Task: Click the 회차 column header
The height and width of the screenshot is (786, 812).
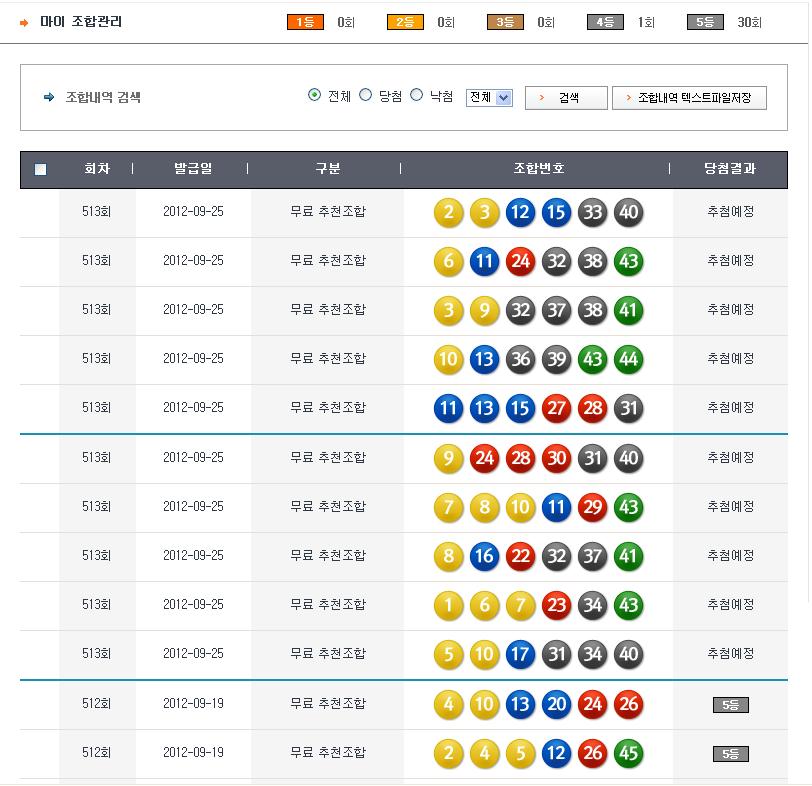Action: point(97,169)
